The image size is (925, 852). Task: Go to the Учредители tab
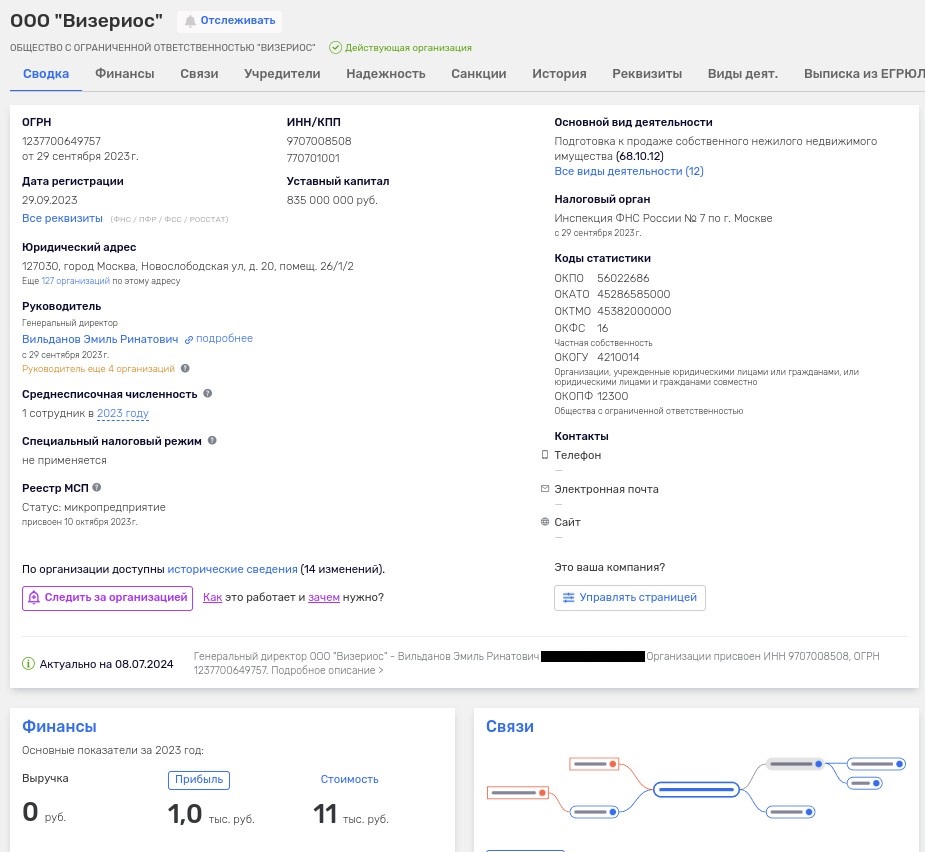tap(282, 74)
